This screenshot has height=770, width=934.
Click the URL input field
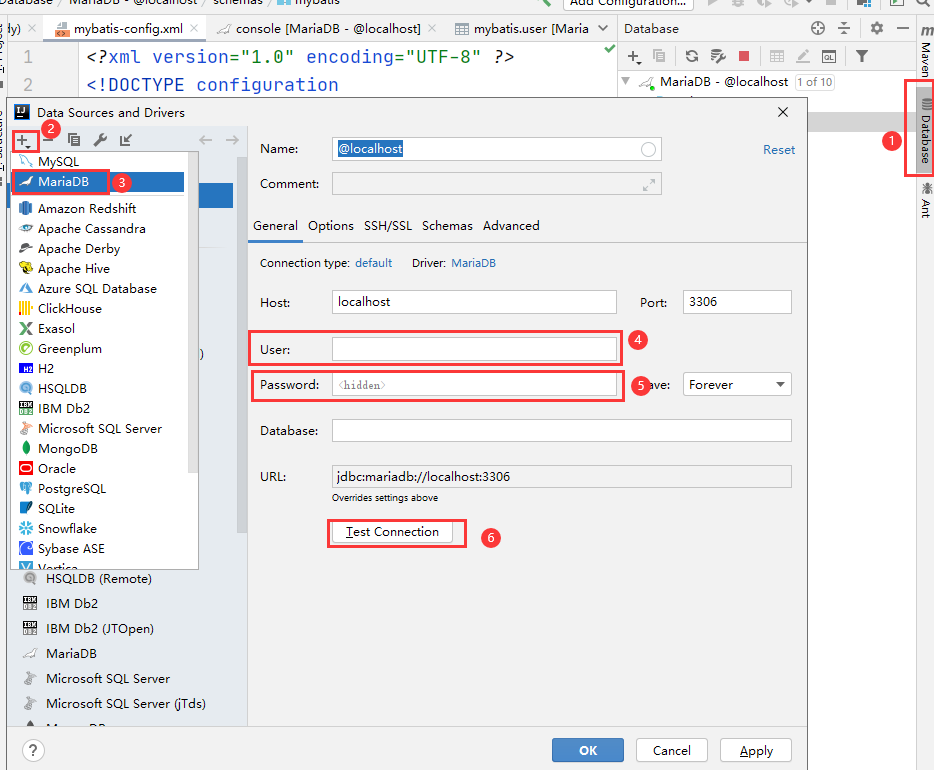pos(561,476)
